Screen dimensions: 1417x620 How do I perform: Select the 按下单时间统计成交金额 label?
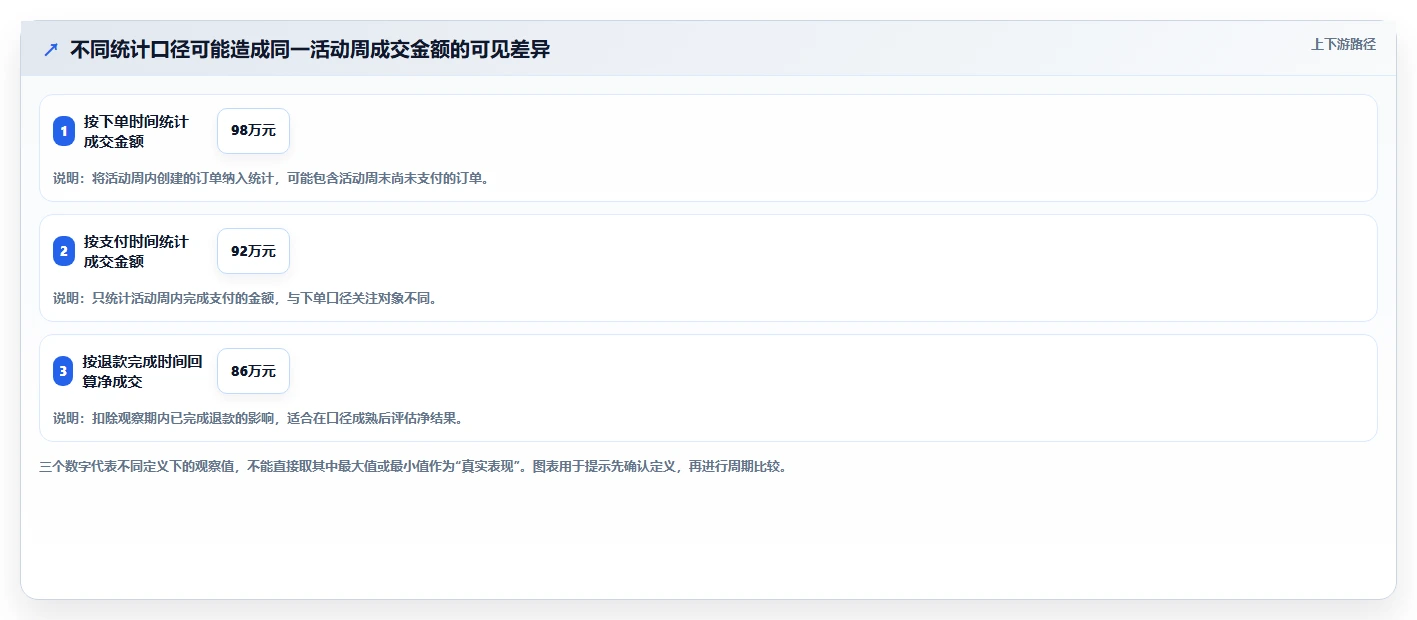pyautogui.click(x=136, y=131)
